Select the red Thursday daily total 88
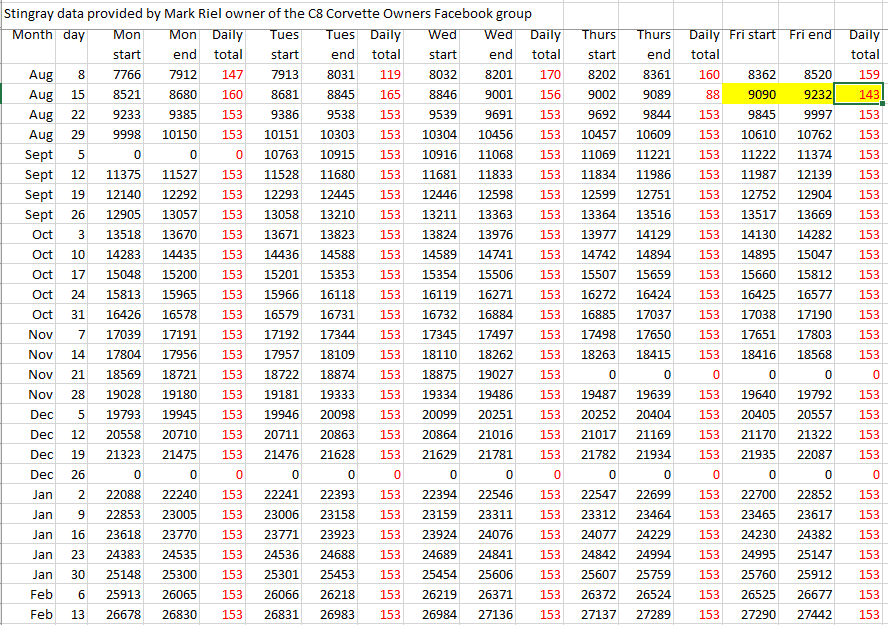The image size is (888, 625). [710, 94]
